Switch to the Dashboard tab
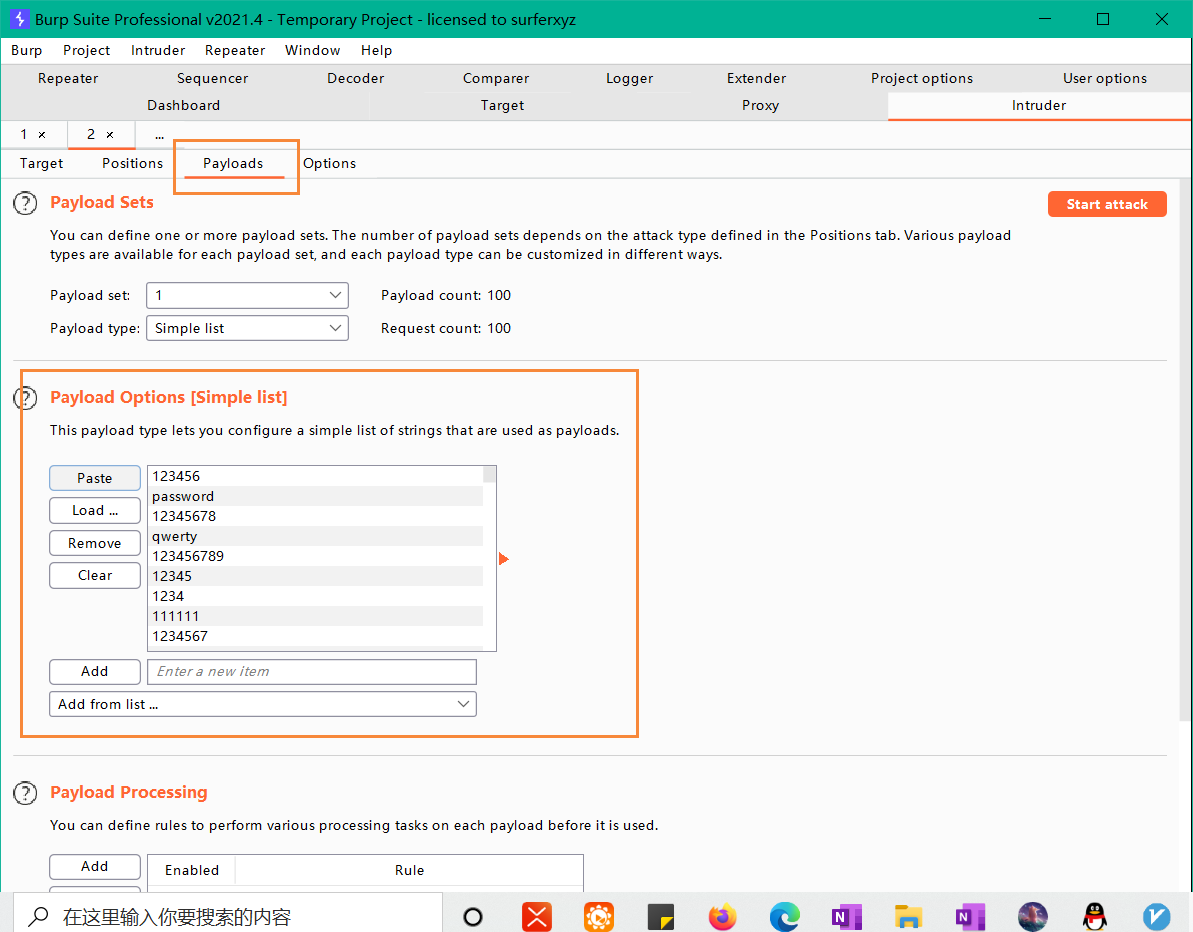1193x932 pixels. [x=183, y=106]
